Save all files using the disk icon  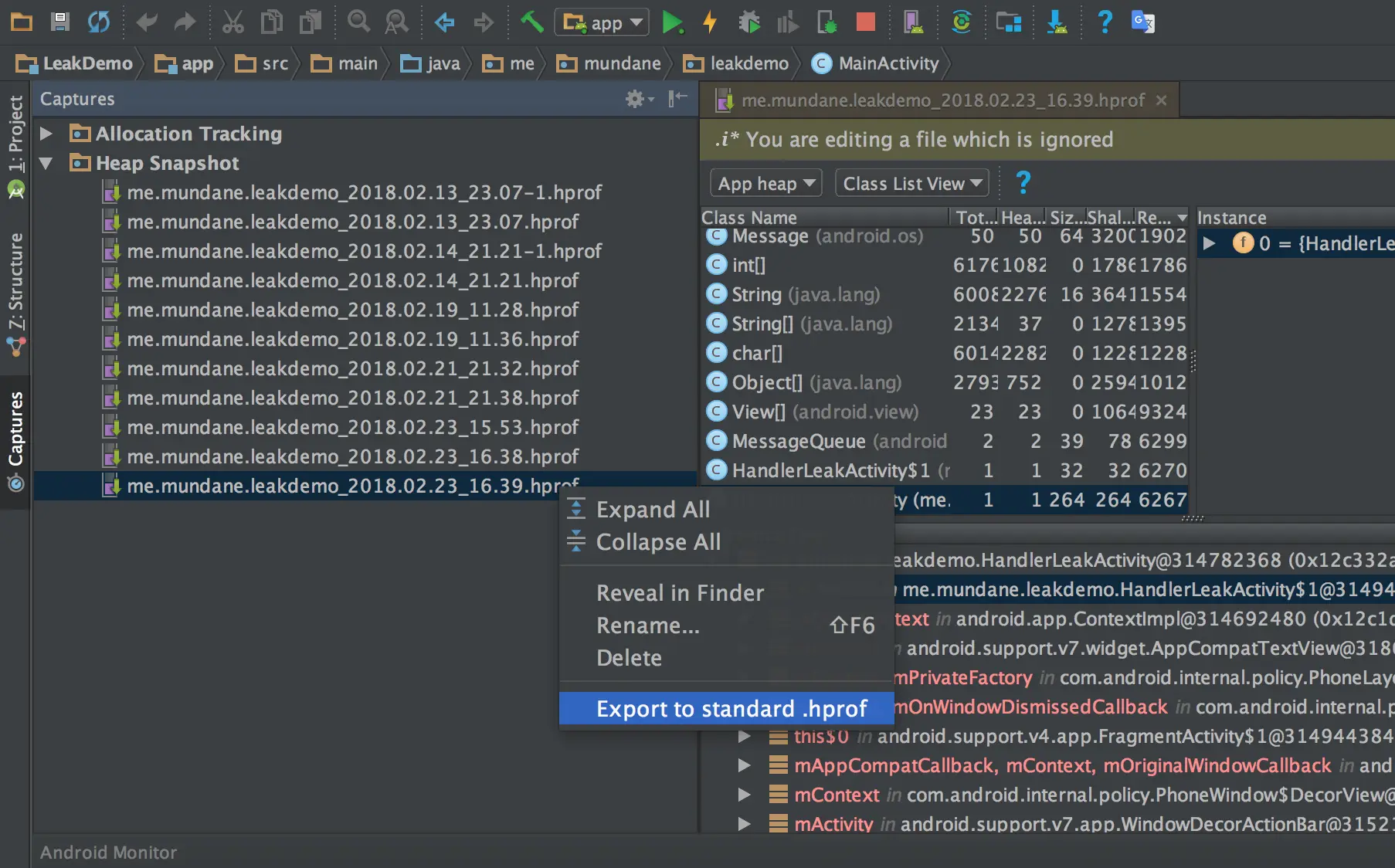point(59,22)
